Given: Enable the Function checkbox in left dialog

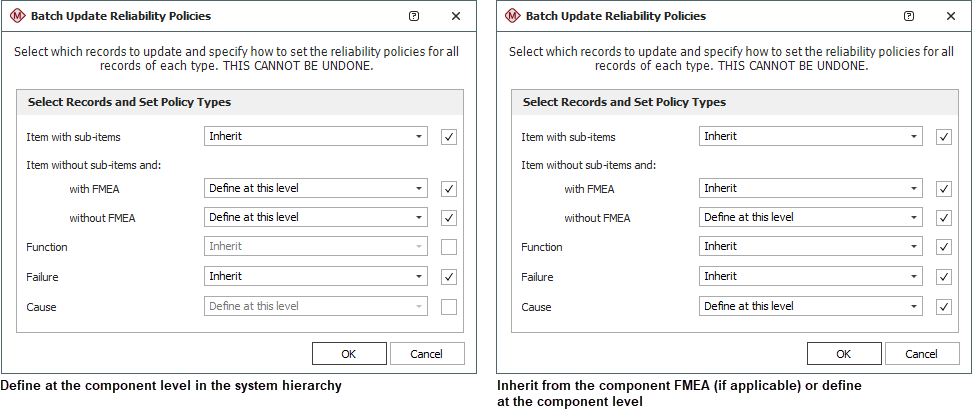Looking at the screenshot, I should point(449,247).
